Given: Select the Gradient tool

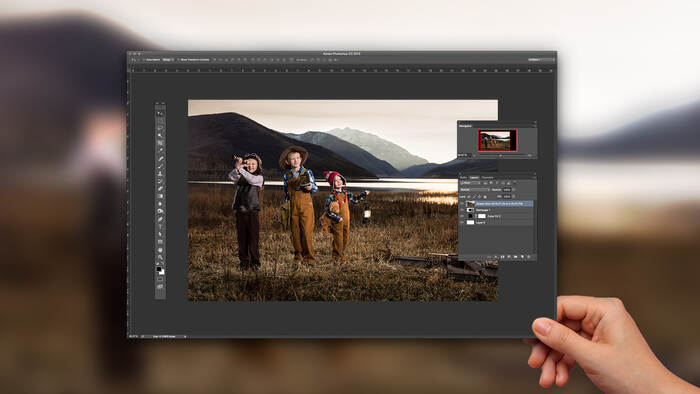Looking at the screenshot, I should 160,196.
